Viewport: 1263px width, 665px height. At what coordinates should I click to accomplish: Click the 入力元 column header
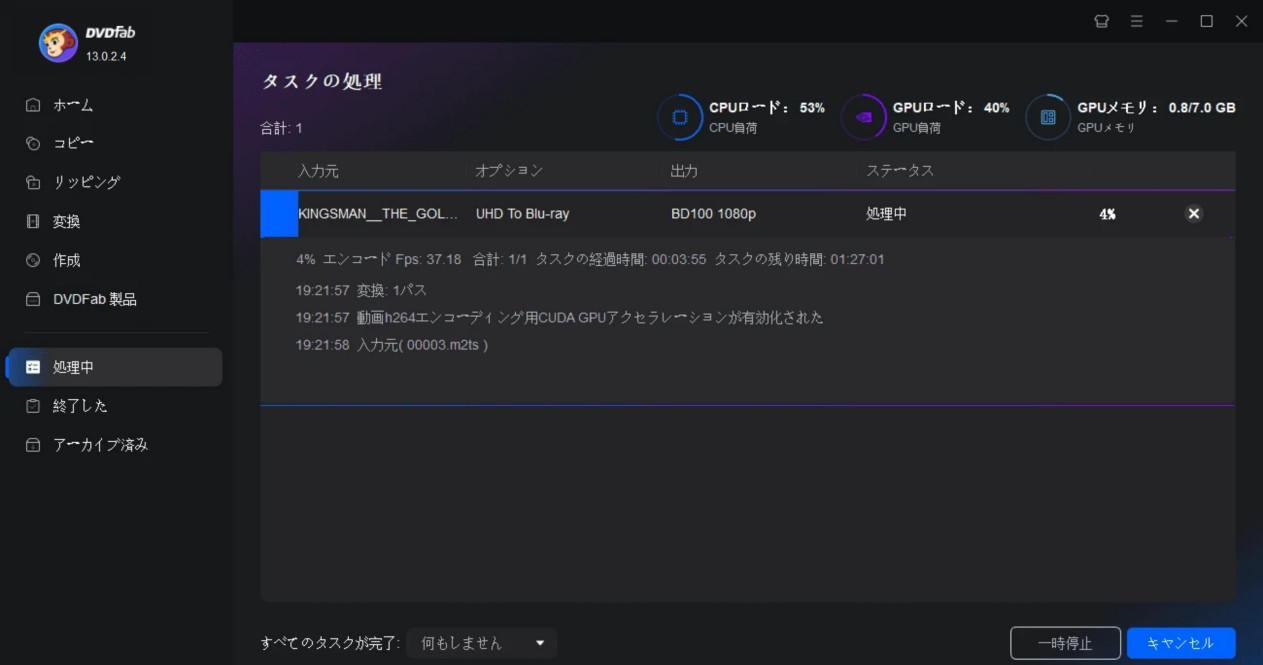(x=318, y=171)
